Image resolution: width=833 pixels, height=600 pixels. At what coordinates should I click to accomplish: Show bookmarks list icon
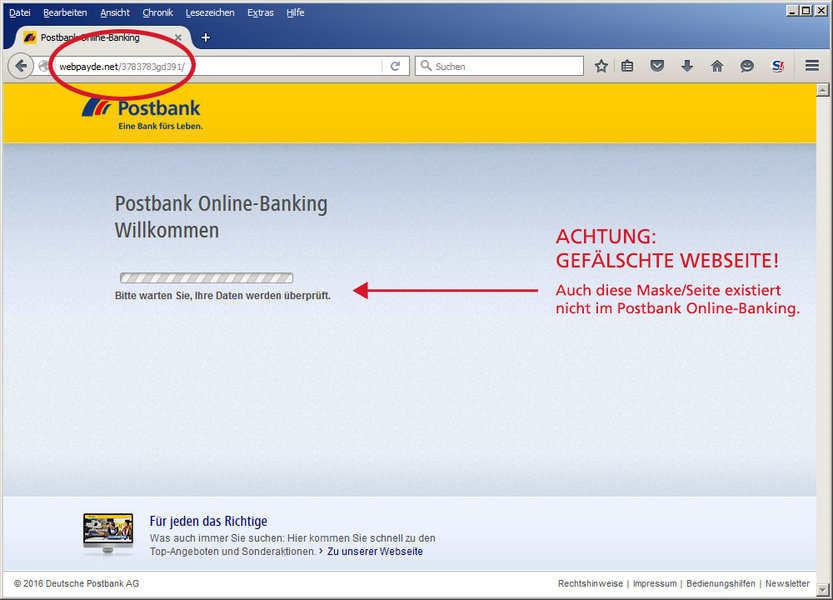[x=627, y=66]
